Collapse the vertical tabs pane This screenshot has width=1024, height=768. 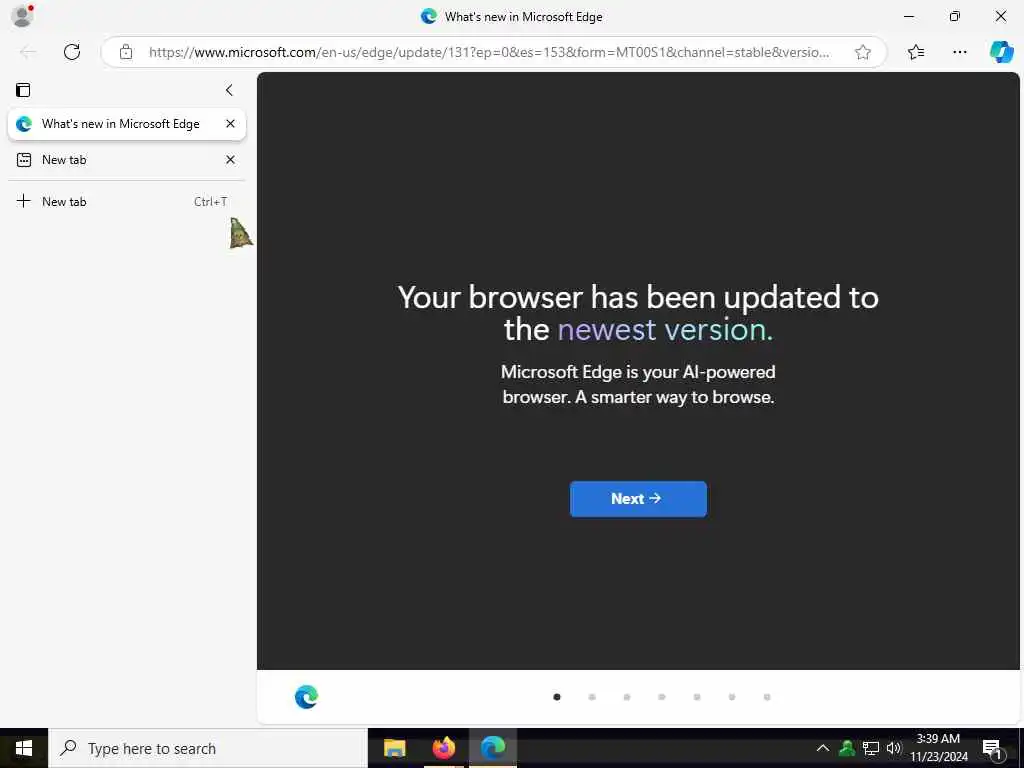pyautogui.click(x=229, y=90)
